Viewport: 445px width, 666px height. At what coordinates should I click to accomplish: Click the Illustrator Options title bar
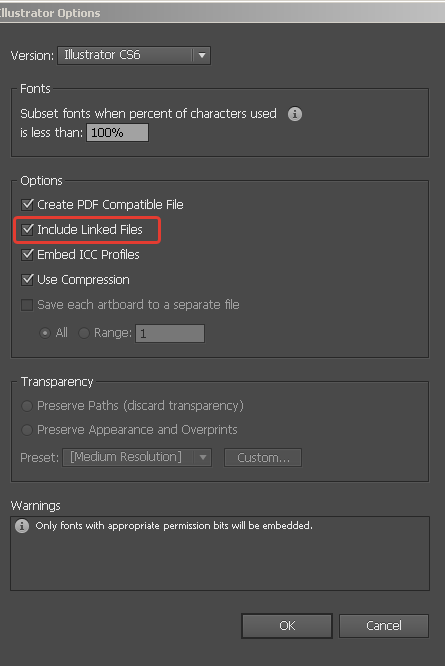pyautogui.click(x=222, y=13)
